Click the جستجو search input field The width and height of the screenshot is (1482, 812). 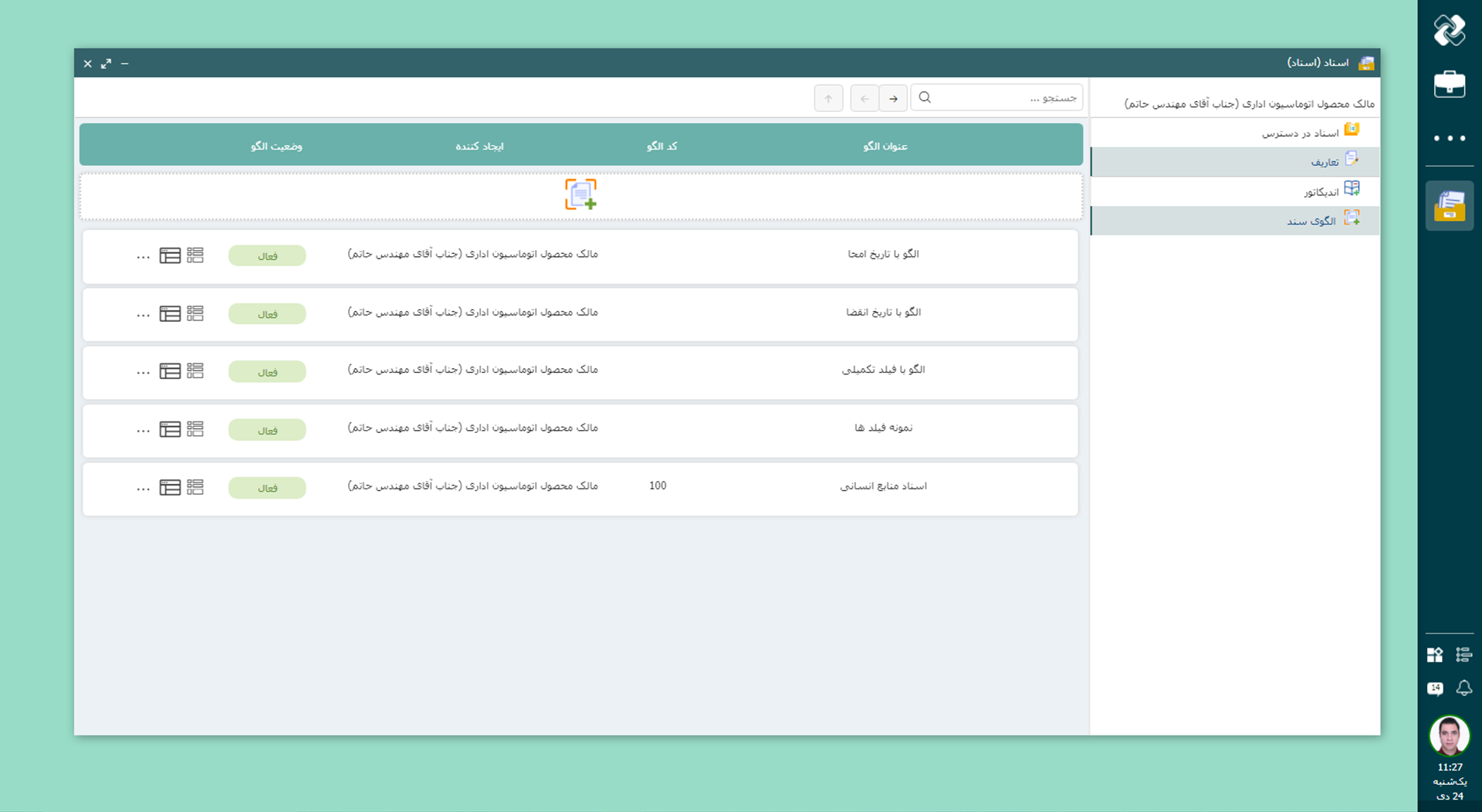(x=1003, y=98)
